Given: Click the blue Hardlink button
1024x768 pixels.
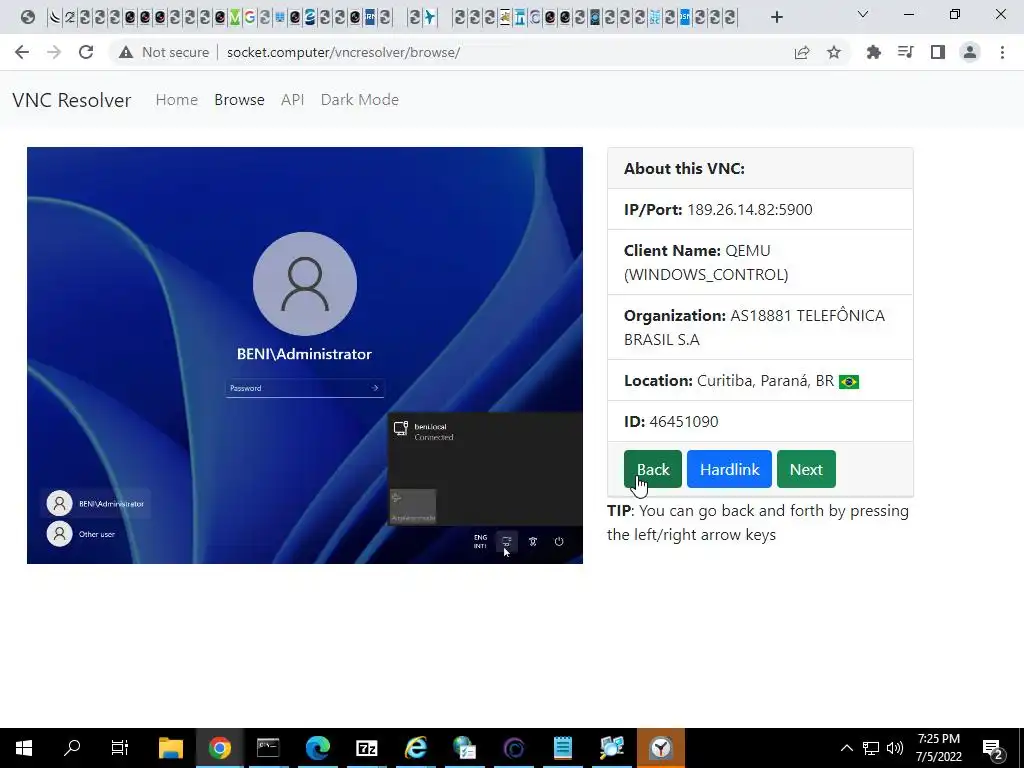Looking at the screenshot, I should pyautogui.click(x=729, y=469).
